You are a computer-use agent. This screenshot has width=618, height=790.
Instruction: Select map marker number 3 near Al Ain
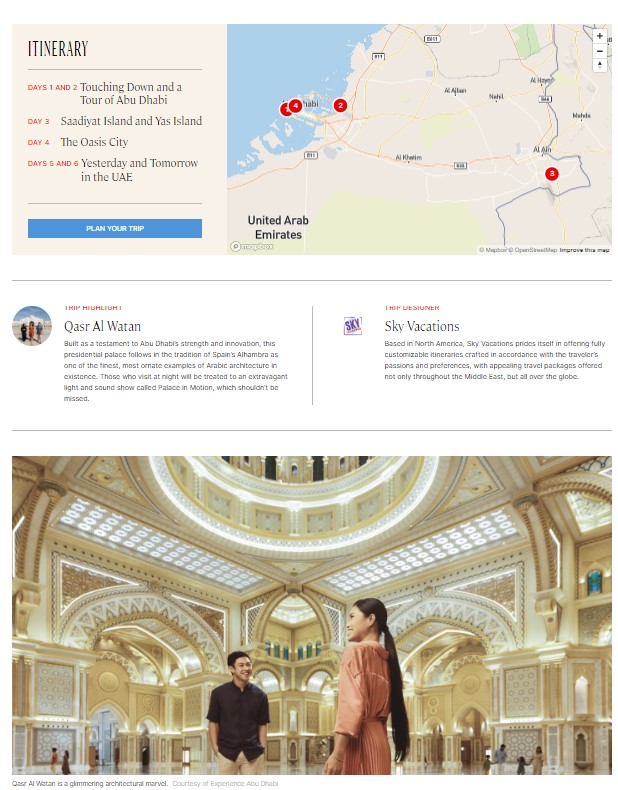pos(551,174)
